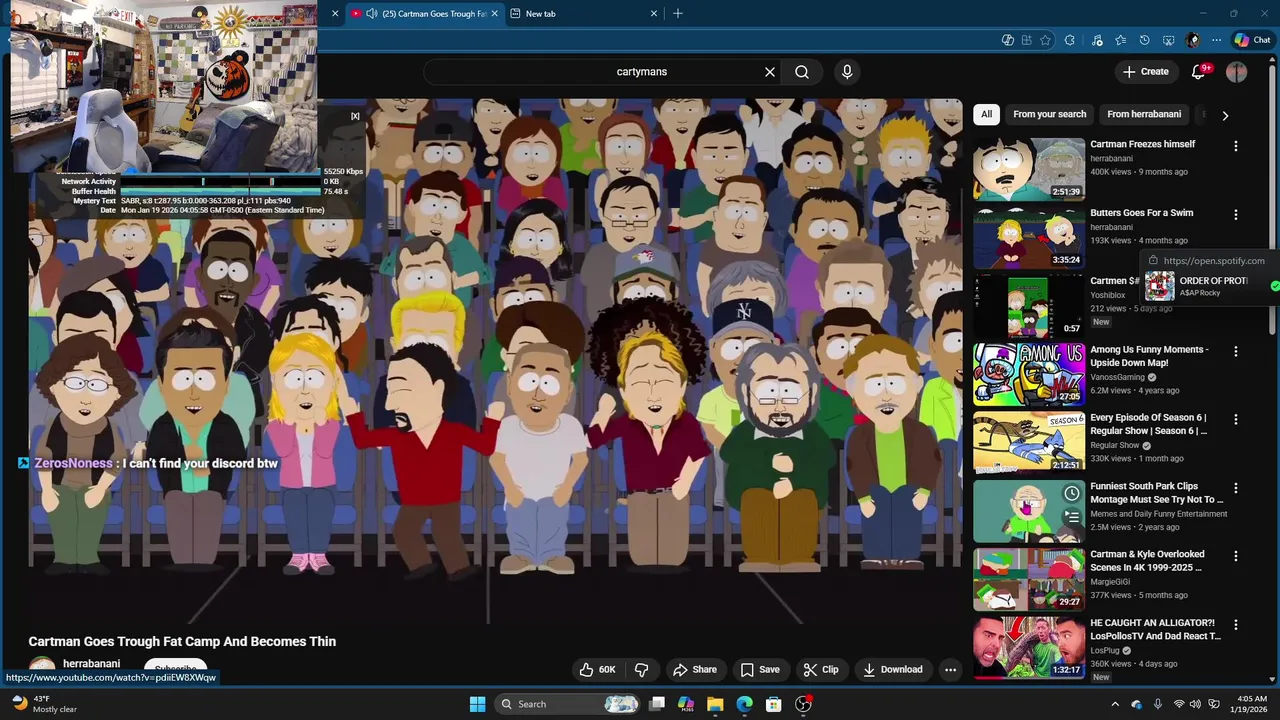Image resolution: width=1280 pixels, height=720 pixels.
Task: Open Windows Start menu
Action: click(477, 704)
